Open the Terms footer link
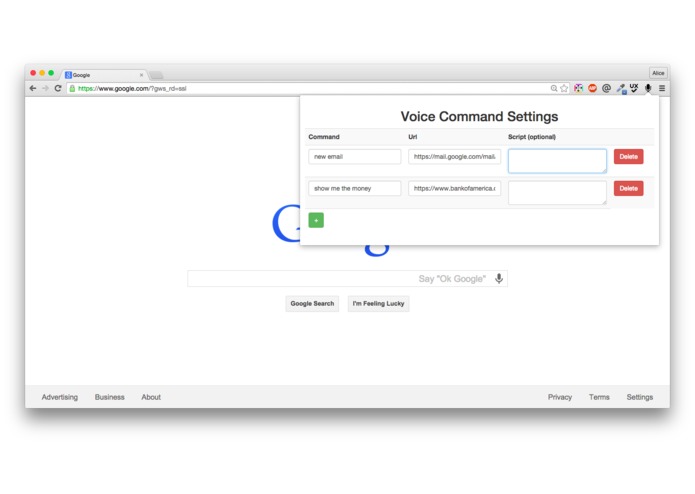Screen dimensions: 695x494 pyautogui.click(x=599, y=397)
